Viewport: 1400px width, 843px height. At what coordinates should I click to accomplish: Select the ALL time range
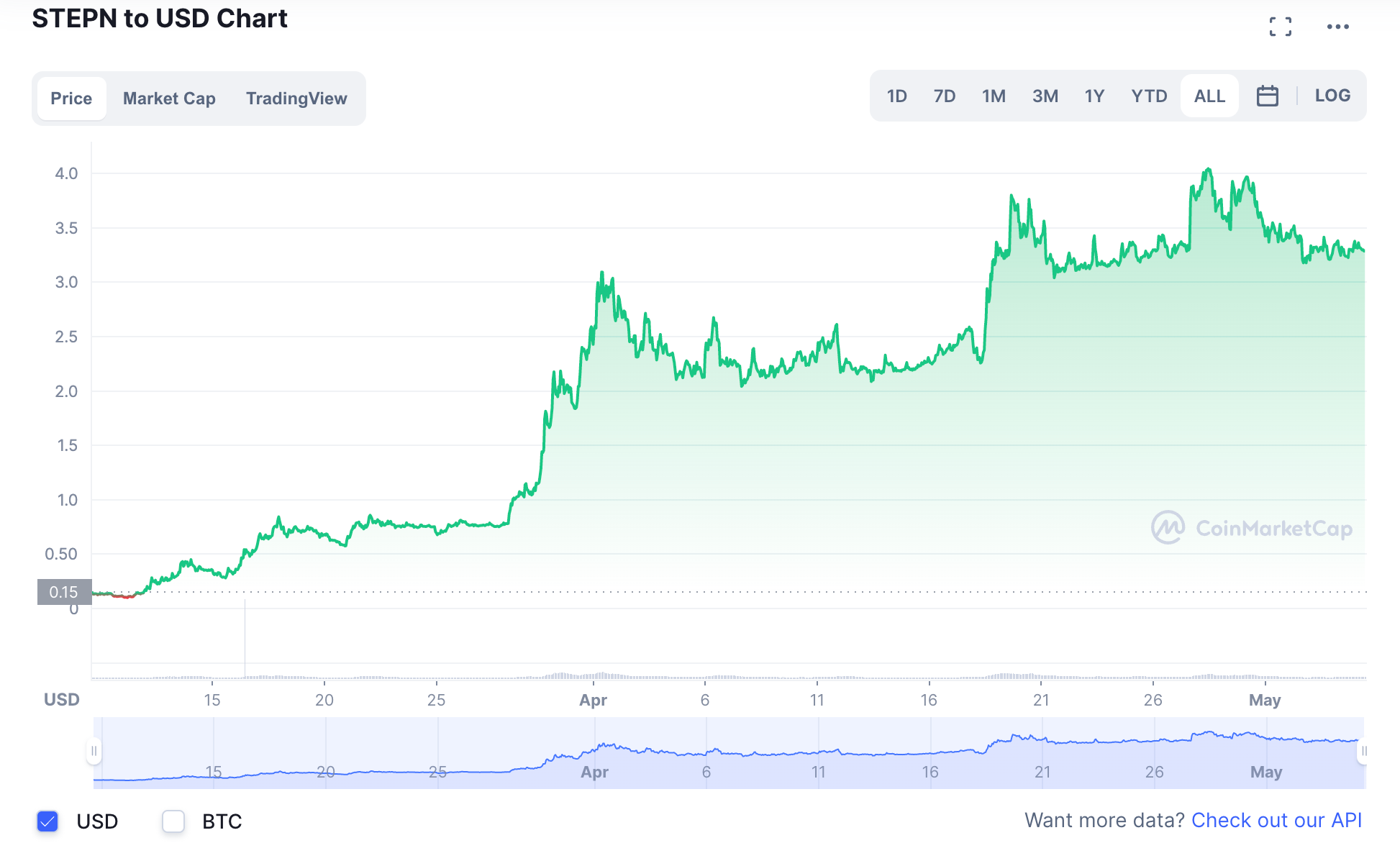coord(1209,96)
